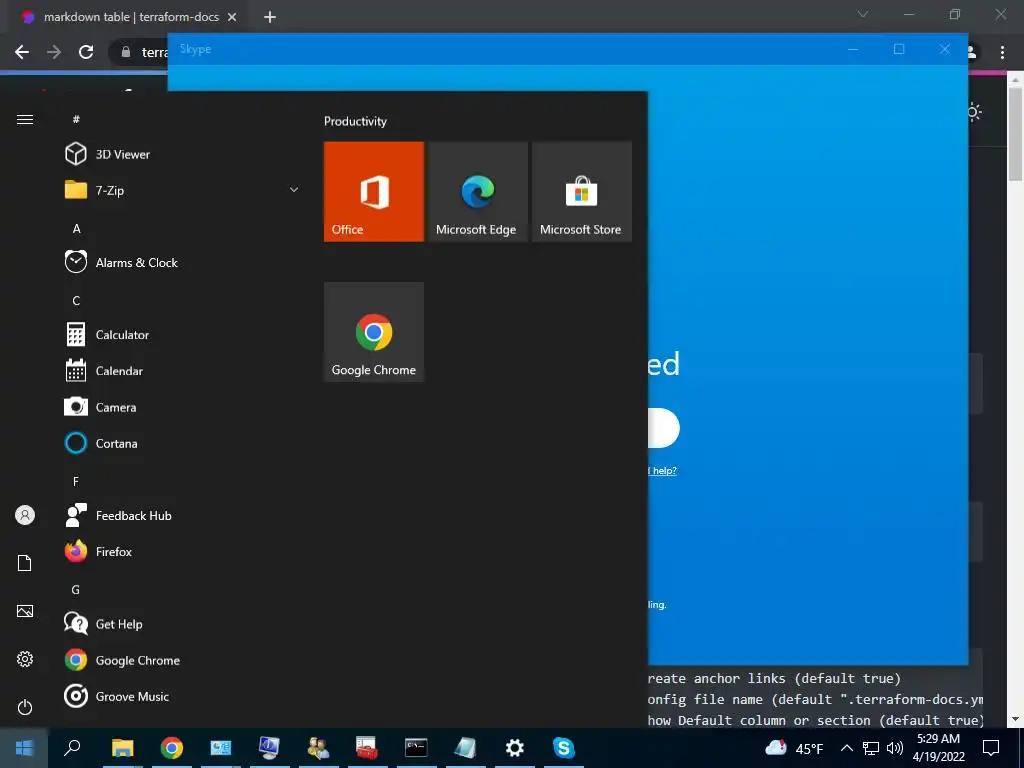Open Cortana from the app list
Image resolution: width=1024 pixels, height=768 pixels.
182,443
